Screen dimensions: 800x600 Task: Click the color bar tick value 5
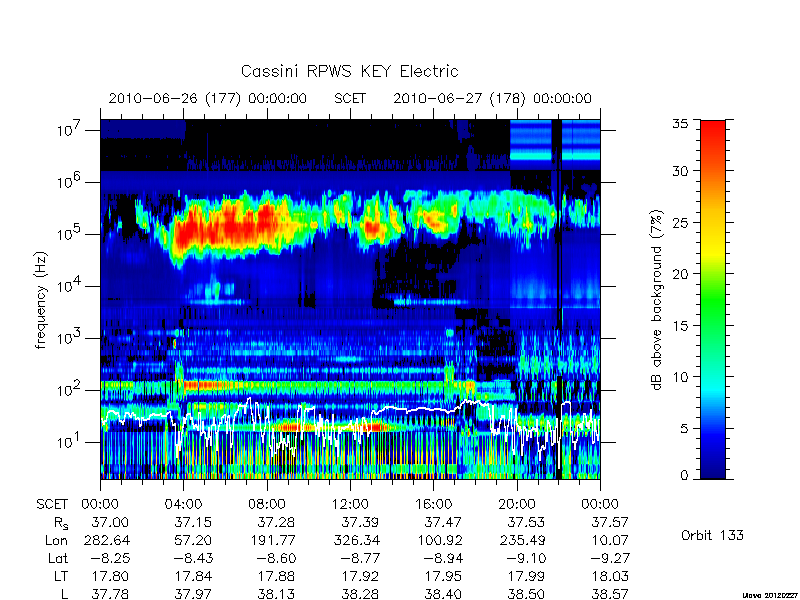684,429
